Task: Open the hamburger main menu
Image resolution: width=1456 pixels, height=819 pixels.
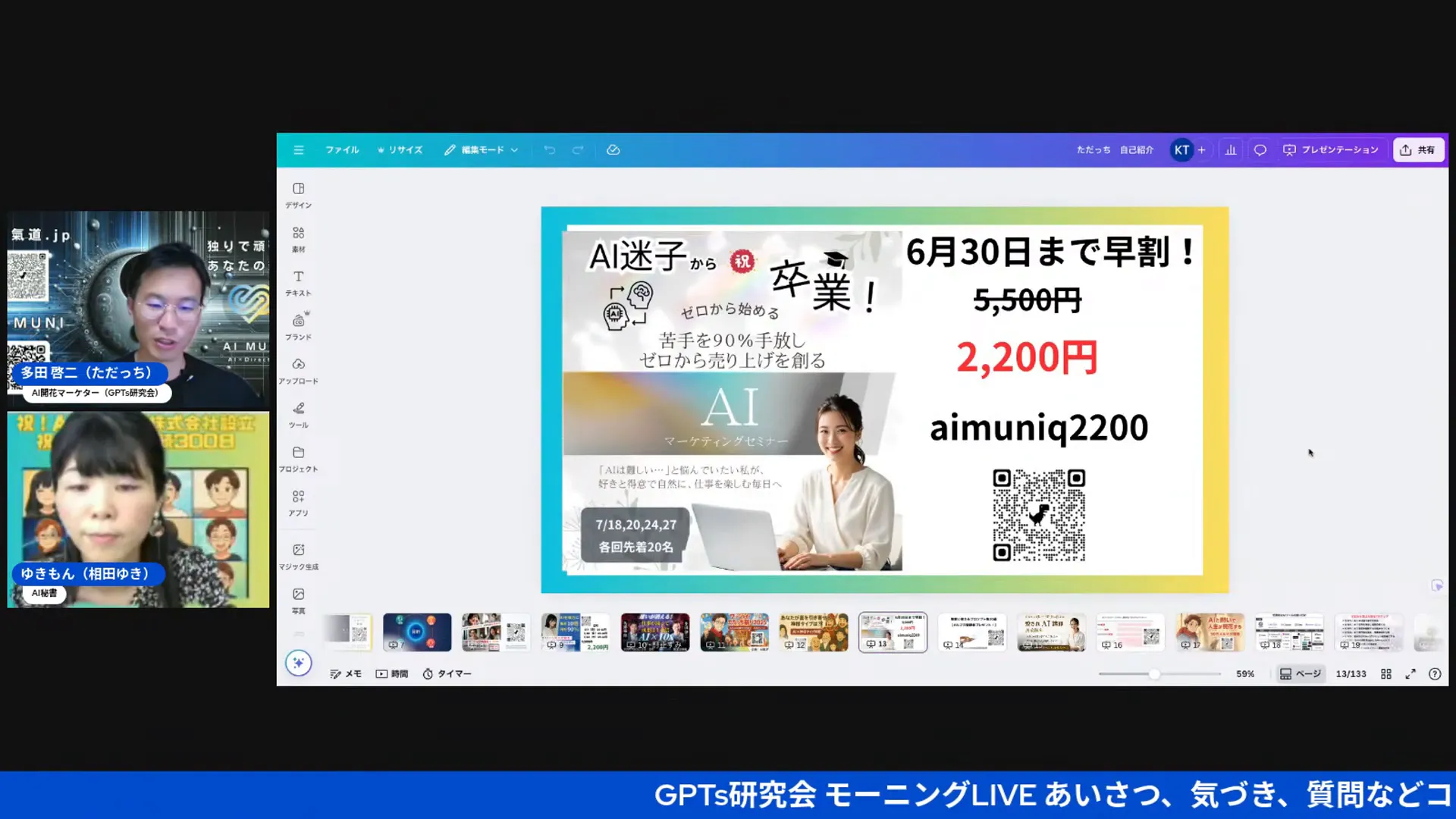Action: 299,150
